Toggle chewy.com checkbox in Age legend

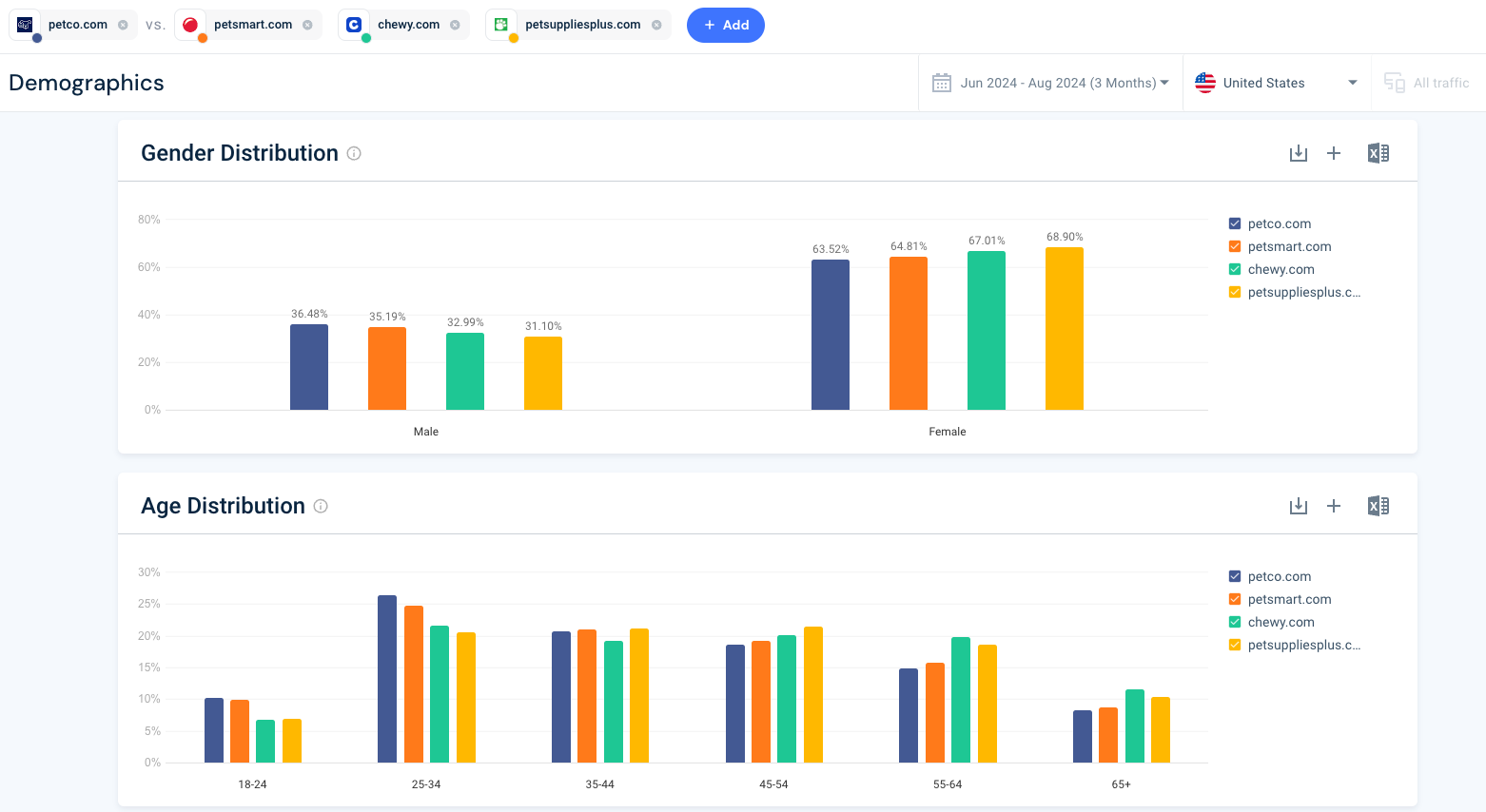click(x=1235, y=622)
